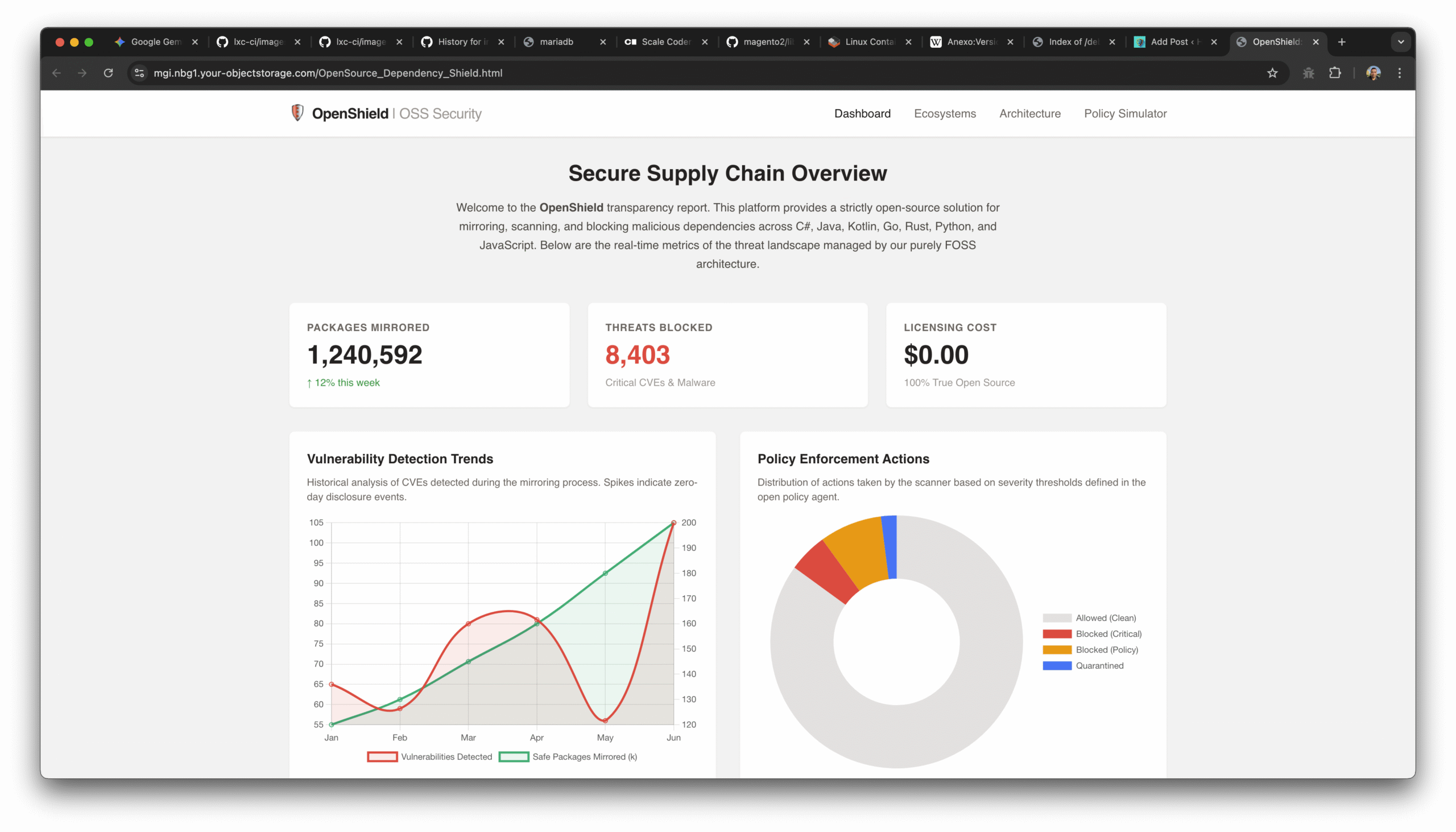Image resolution: width=1456 pixels, height=832 pixels.
Task: Click the OpenShield shield logo
Action: (297, 113)
